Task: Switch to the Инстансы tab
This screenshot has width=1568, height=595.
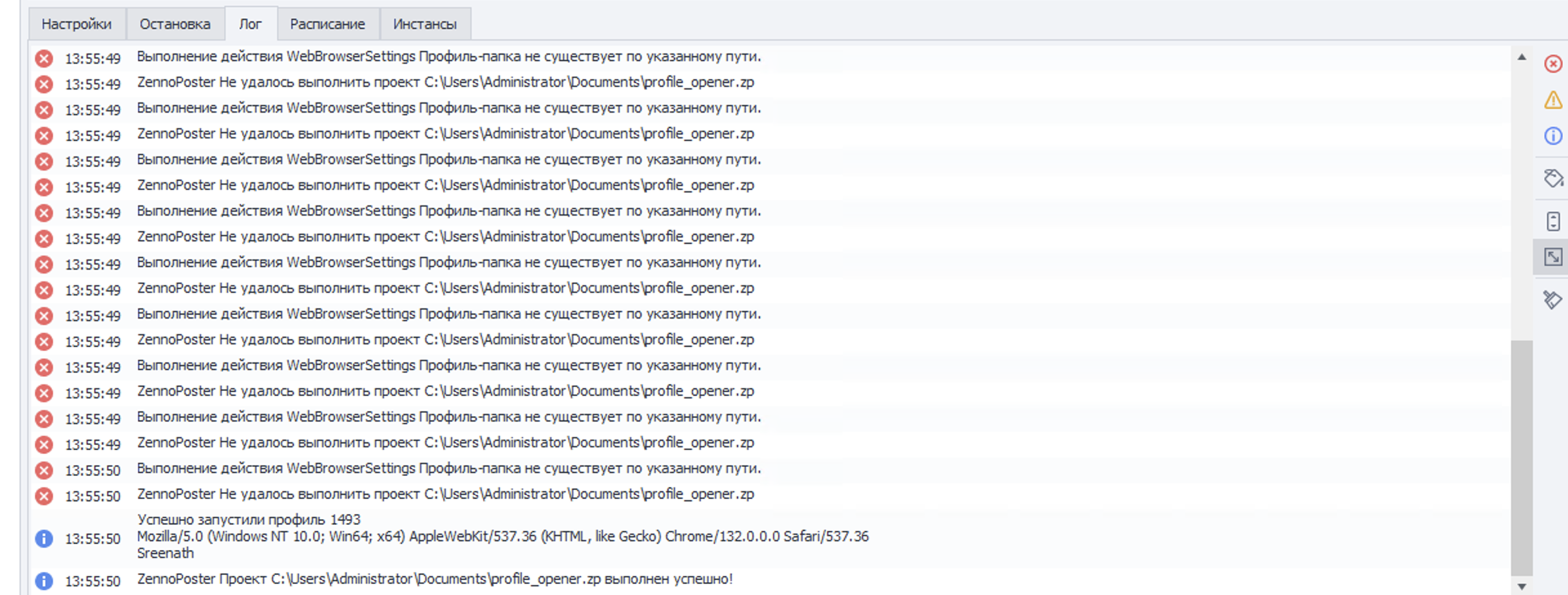Action: tap(425, 24)
